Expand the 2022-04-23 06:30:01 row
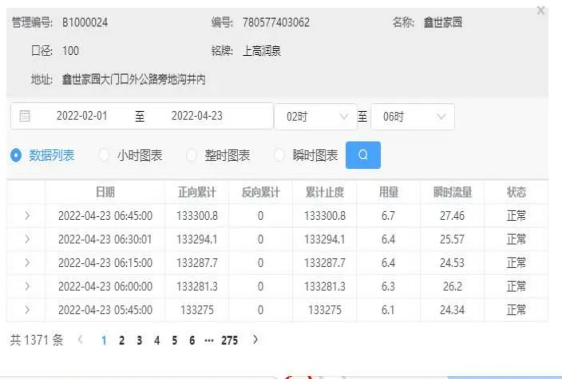 coord(27,239)
